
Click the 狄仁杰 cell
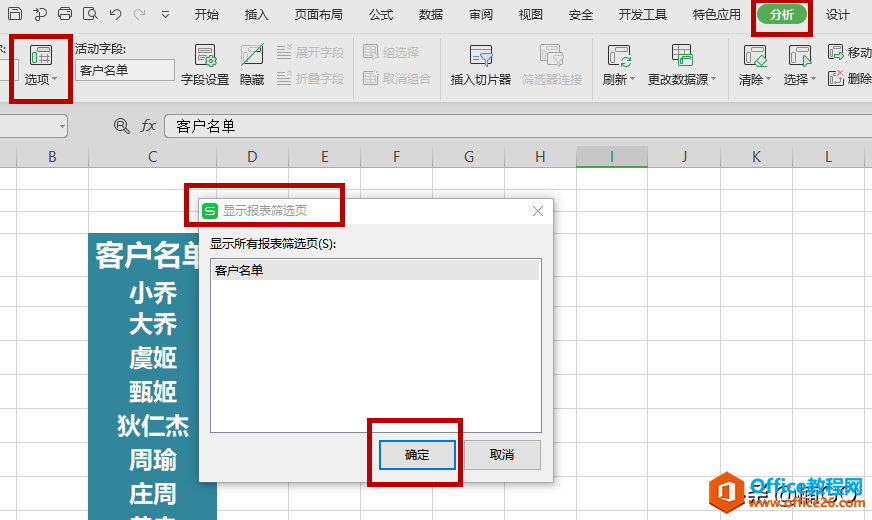tap(152, 425)
